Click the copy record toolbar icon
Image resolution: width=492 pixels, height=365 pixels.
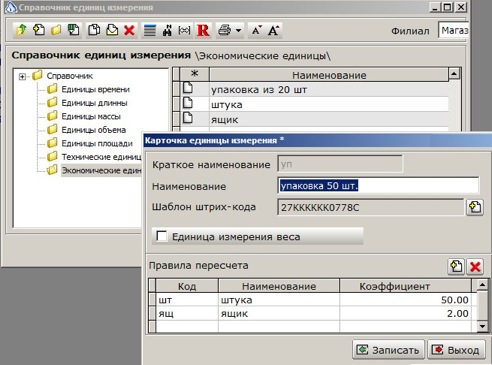click(94, 30)
